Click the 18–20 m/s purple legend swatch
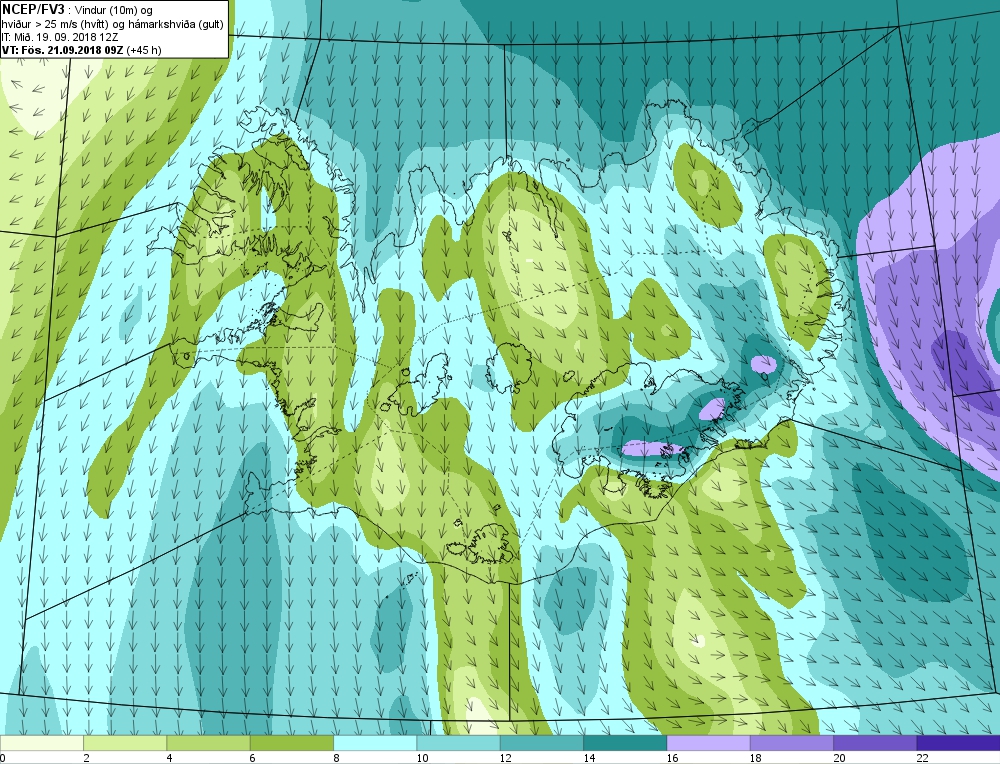 792,743
